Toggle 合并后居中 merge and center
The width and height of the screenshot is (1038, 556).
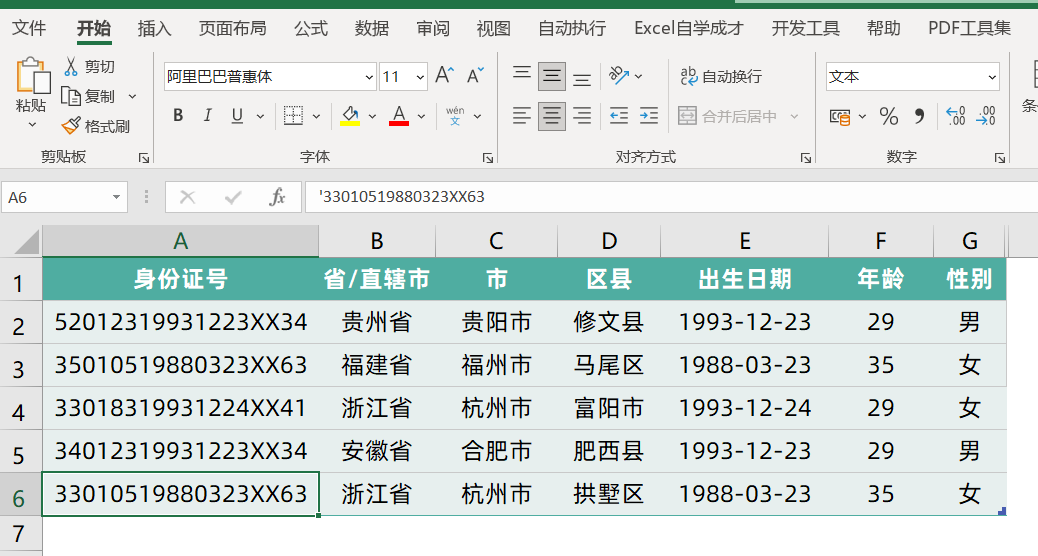[728, 116]
